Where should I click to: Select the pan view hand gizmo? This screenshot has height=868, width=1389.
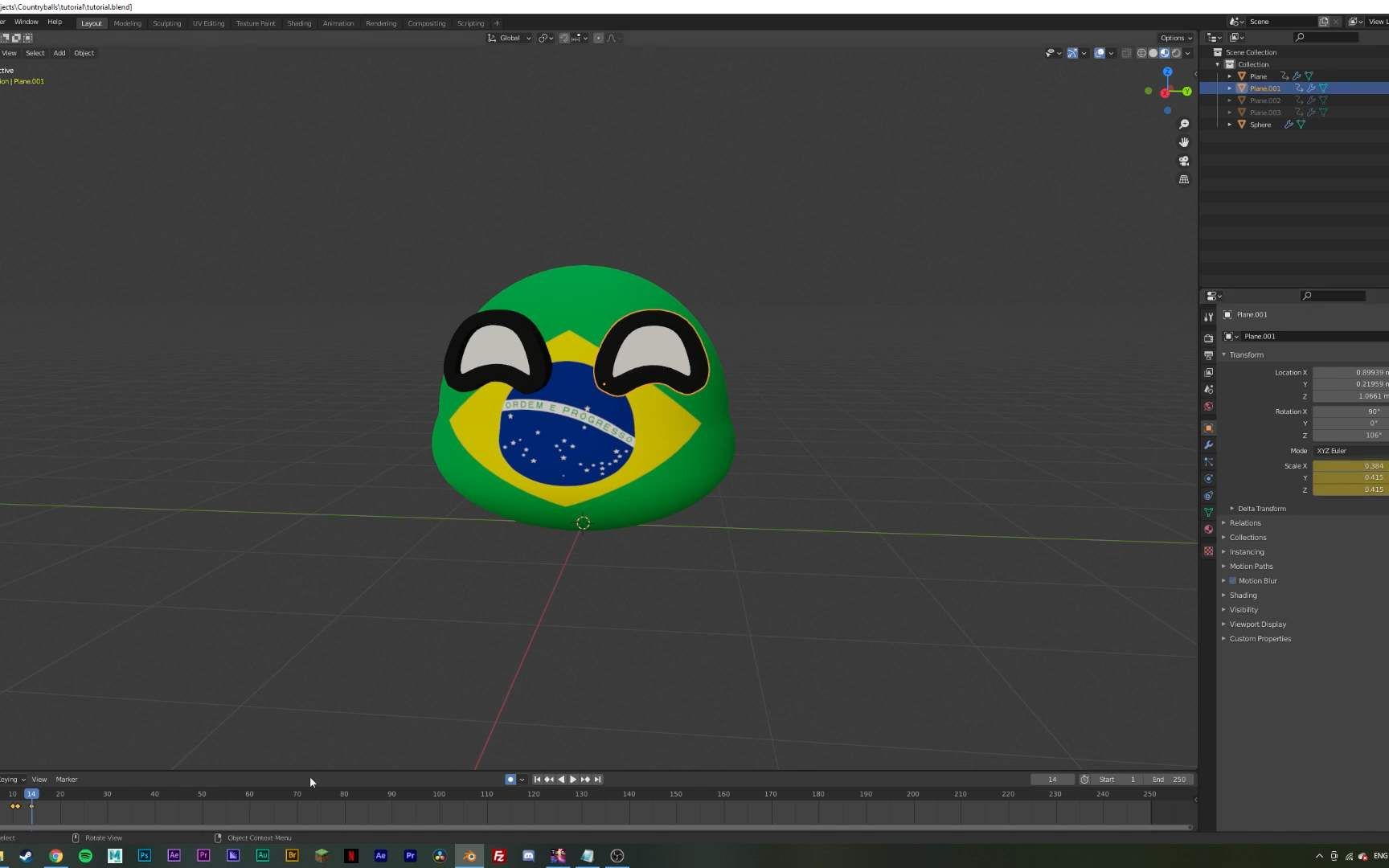(x=1184, y=142)
